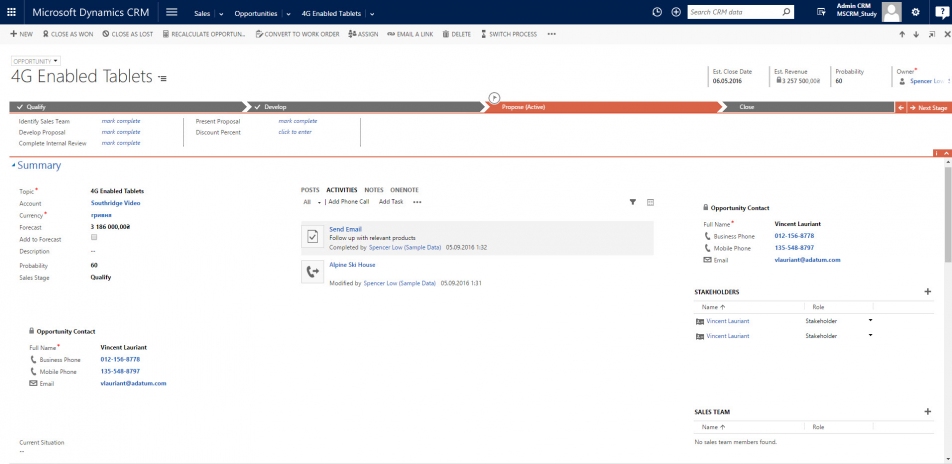Collapse the Summary section

pos(14,166)
